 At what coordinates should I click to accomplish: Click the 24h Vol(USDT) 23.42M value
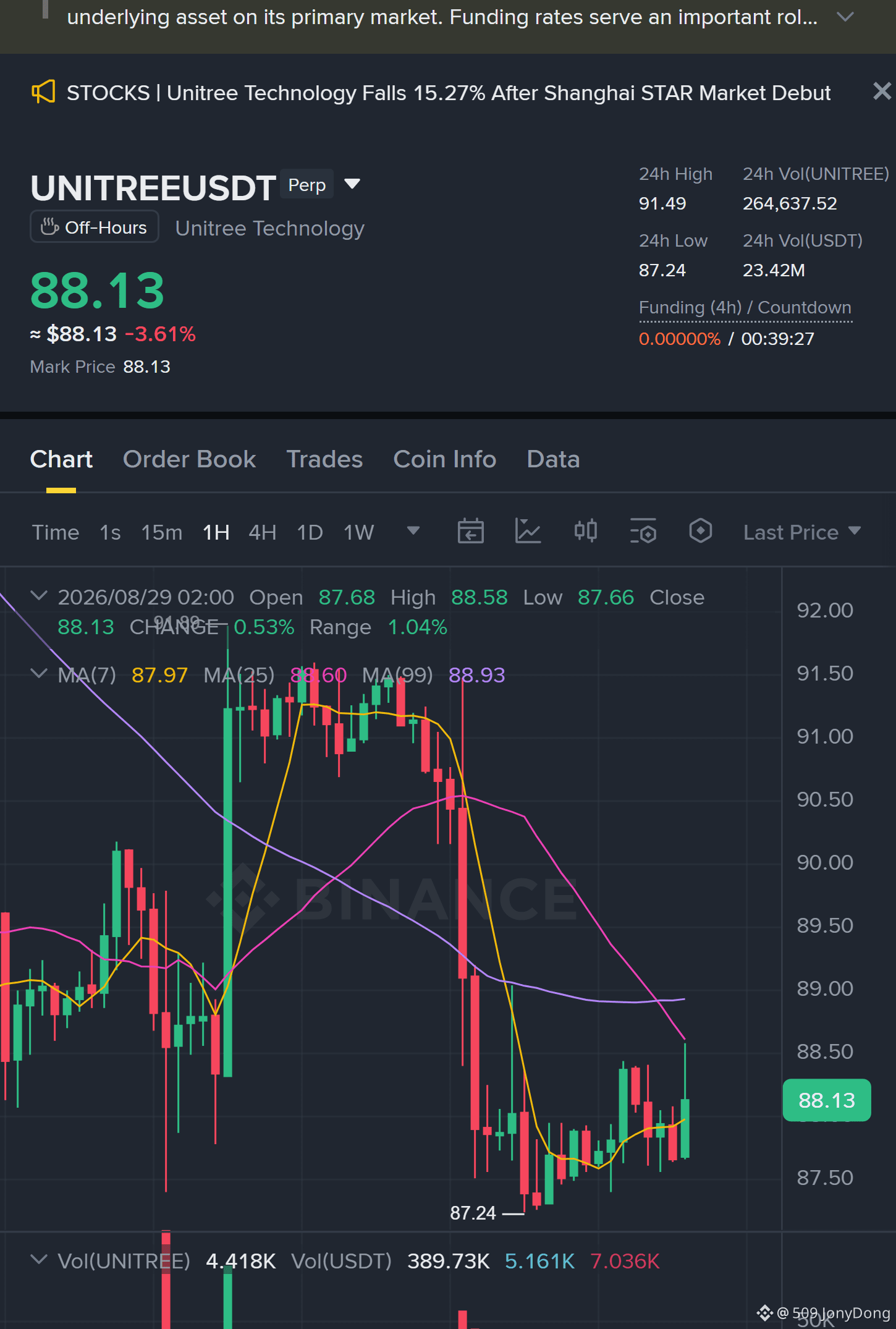pos(774,270)
